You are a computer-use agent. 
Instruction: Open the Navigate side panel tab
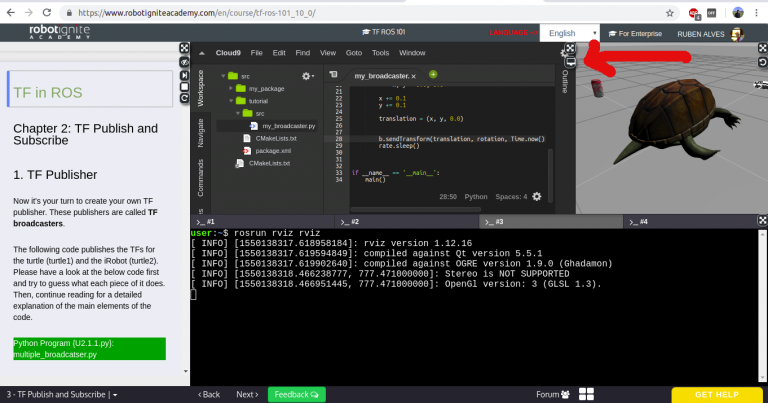pos(200,133)
